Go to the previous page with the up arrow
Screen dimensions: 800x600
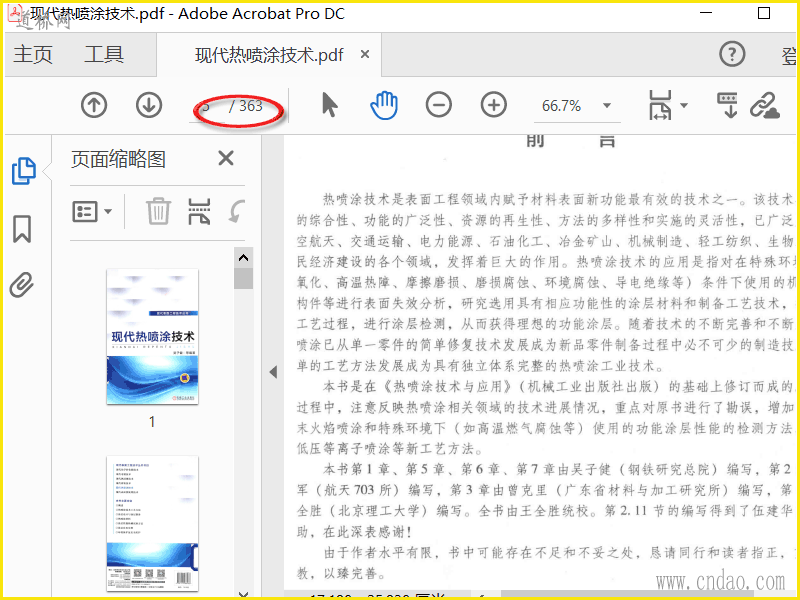click(94, 106)
